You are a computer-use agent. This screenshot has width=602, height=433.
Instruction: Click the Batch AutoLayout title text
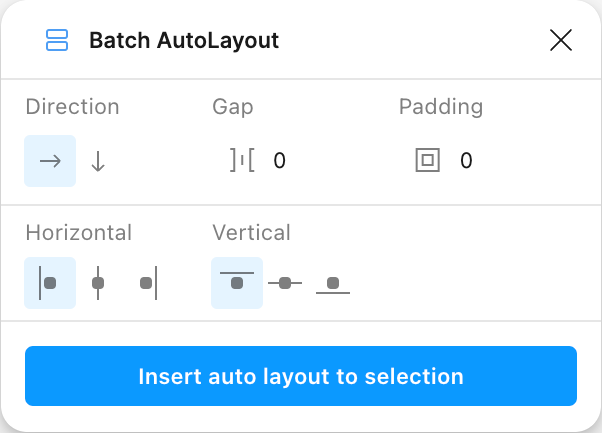pyautogui.click(x=184, y=40)
